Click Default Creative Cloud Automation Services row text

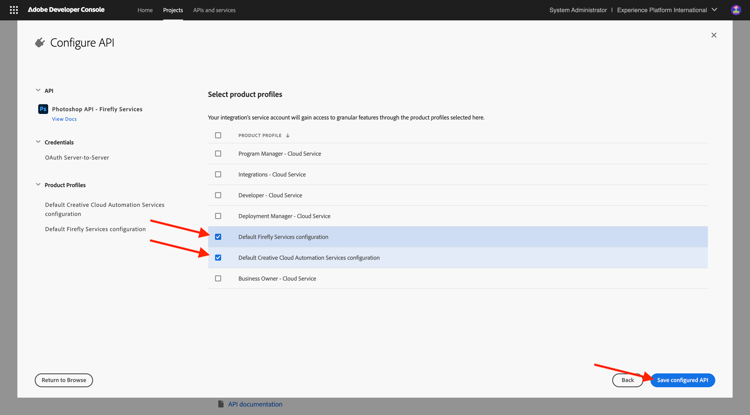click(309, 258)
